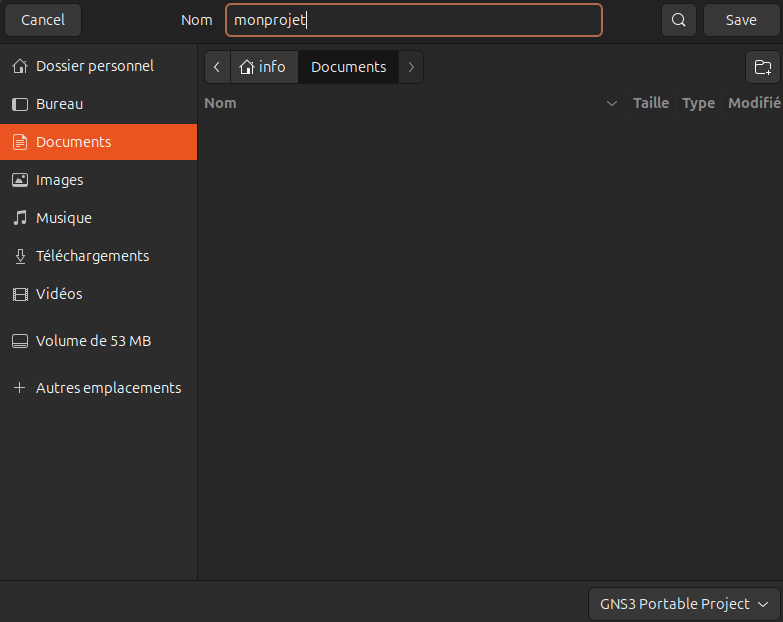Click the Vidéos film icon

coord(19,294)
